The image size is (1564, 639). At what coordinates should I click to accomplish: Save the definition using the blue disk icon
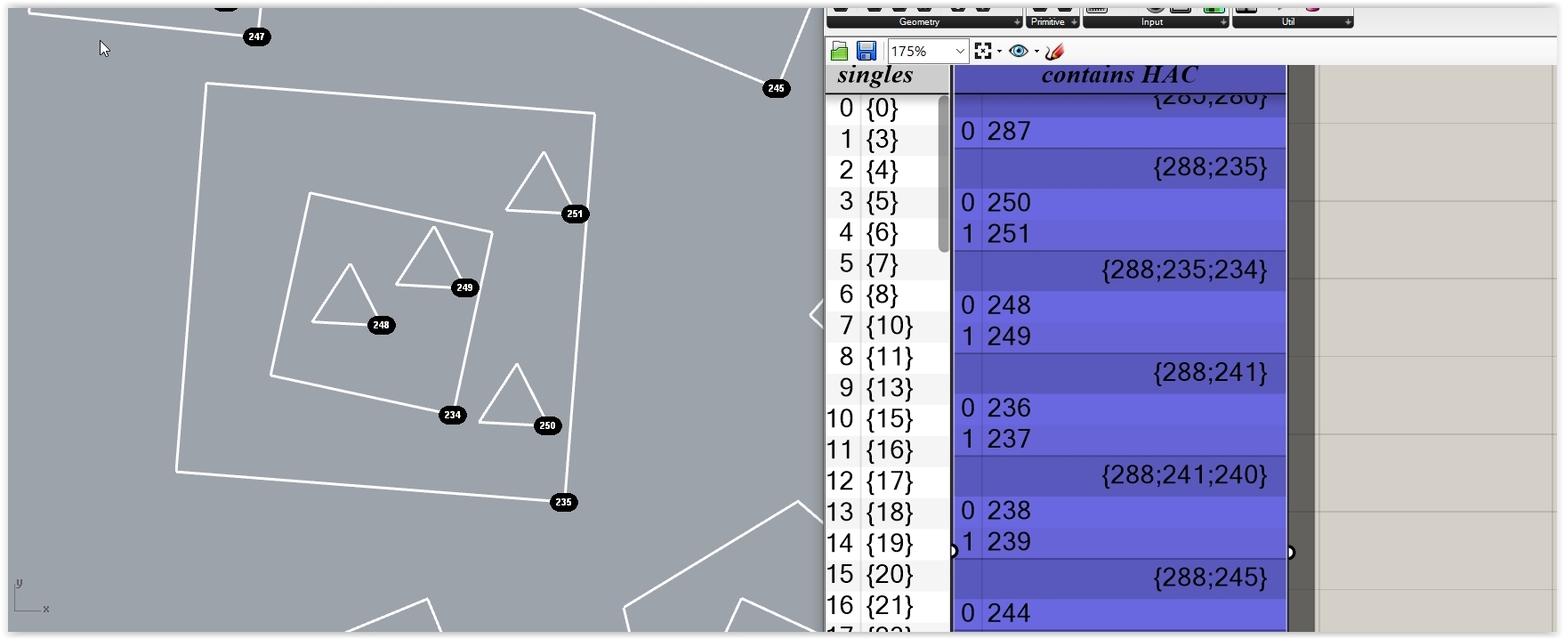point(867,50)
